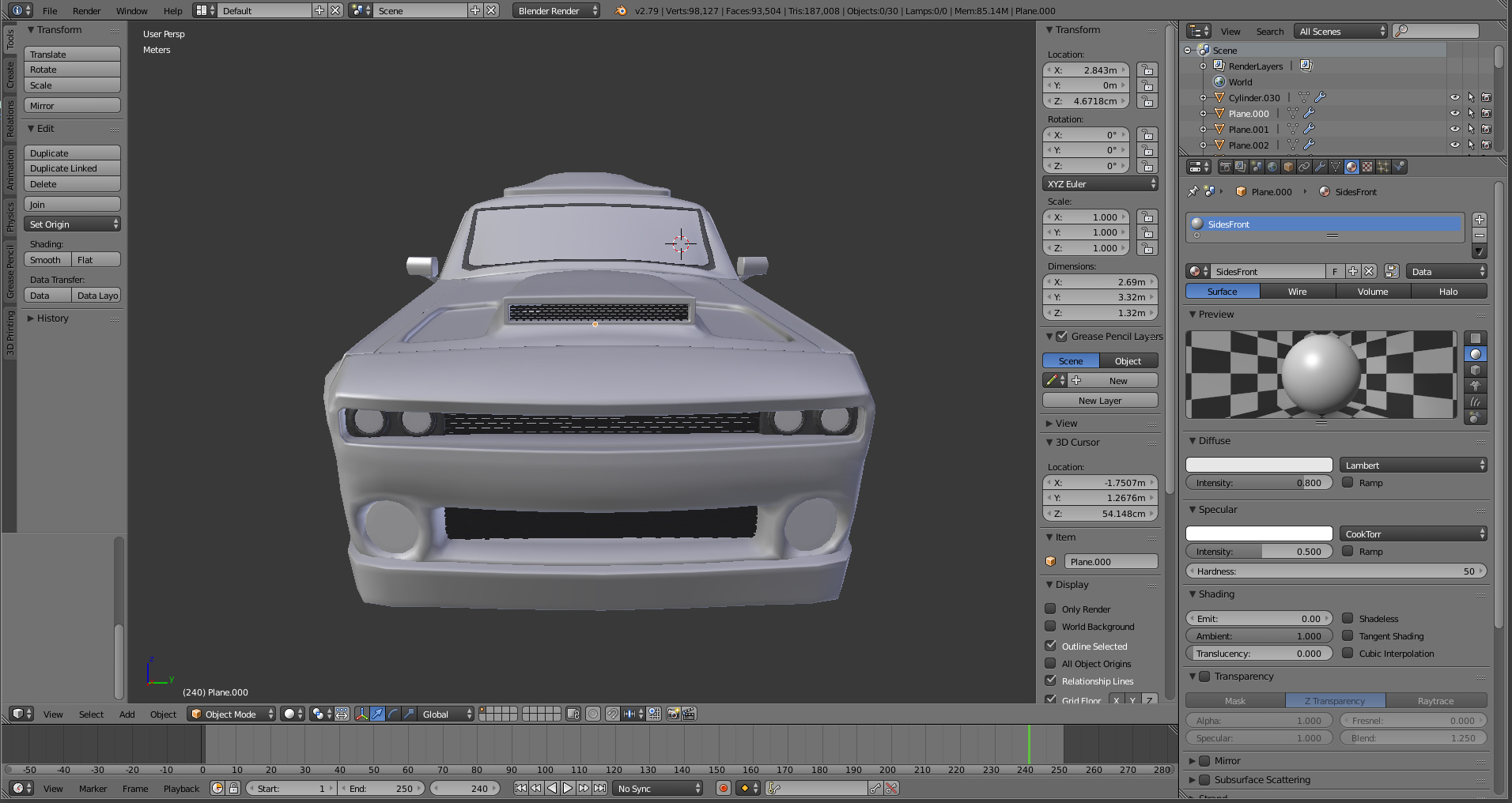Lock the X location value

(x=1147, y=70)
